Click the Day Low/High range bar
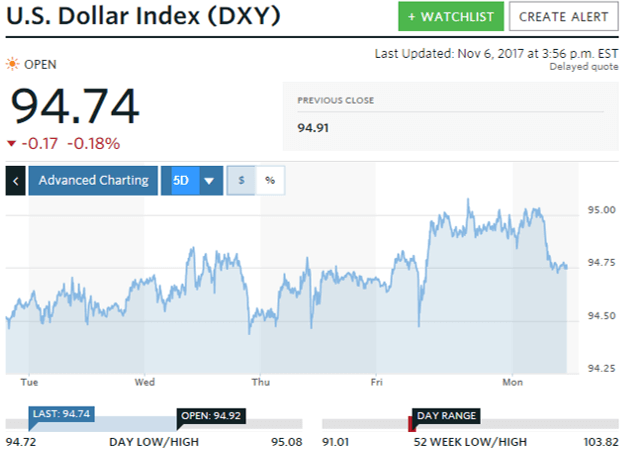This screenshot has width=629, height=460. click(x=154, y=425)
